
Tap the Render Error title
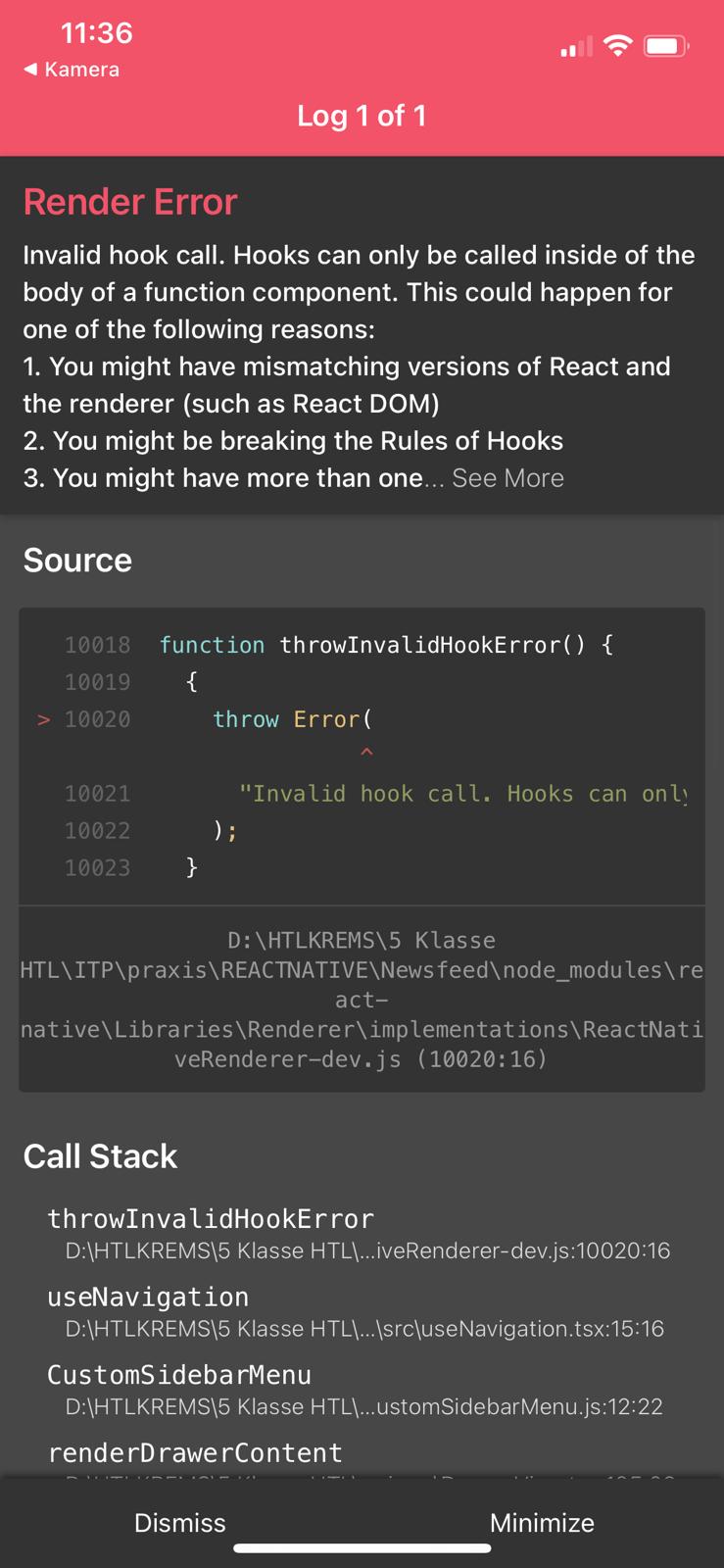[130, 202]
